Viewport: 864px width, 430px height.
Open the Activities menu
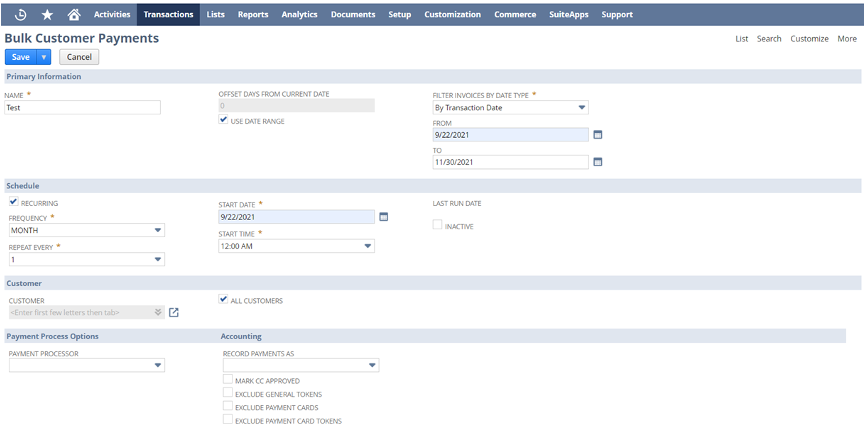[x=112, y=15]
